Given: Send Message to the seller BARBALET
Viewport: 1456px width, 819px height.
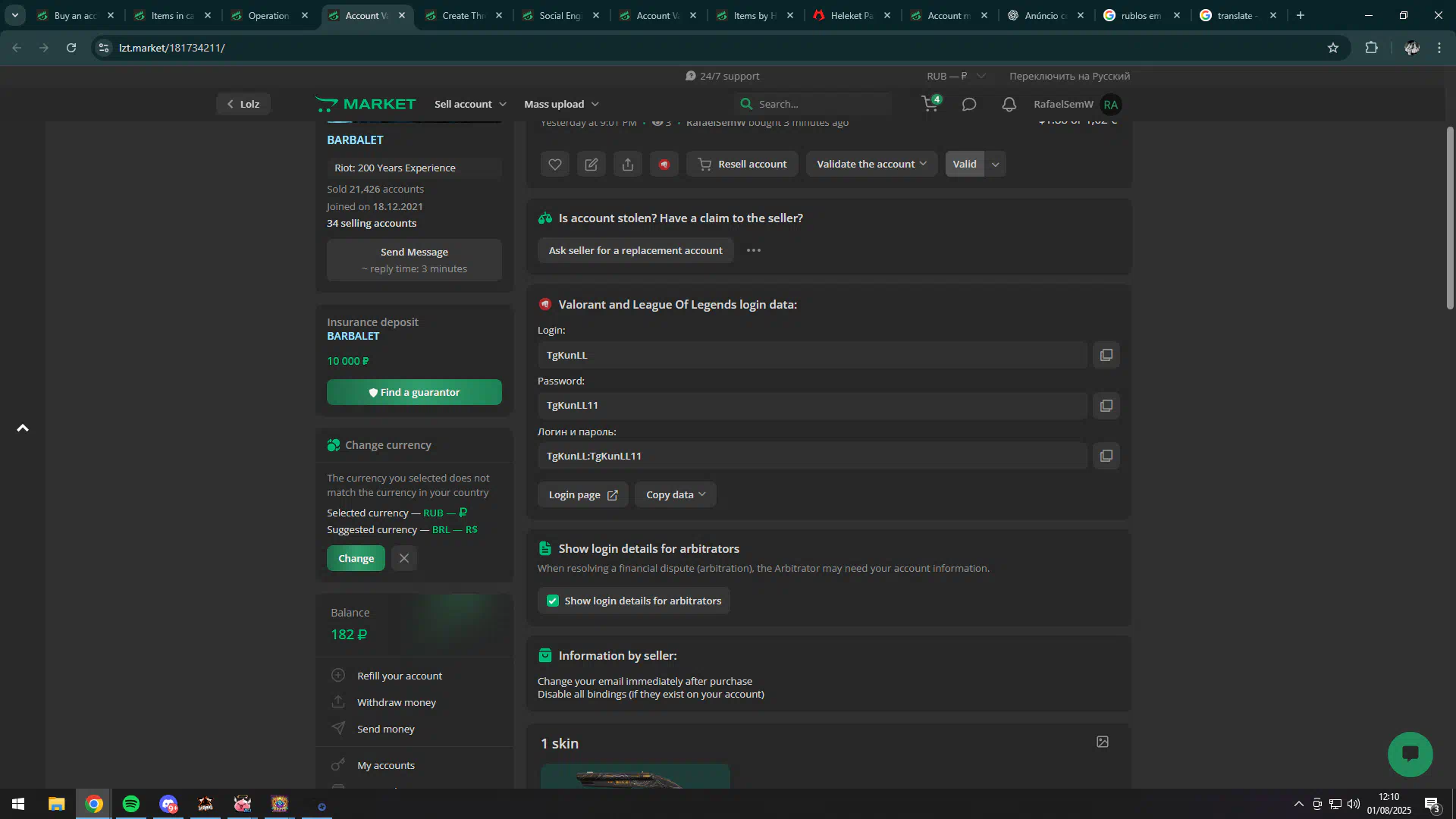Looking at the screenshot, I should 414,260.
